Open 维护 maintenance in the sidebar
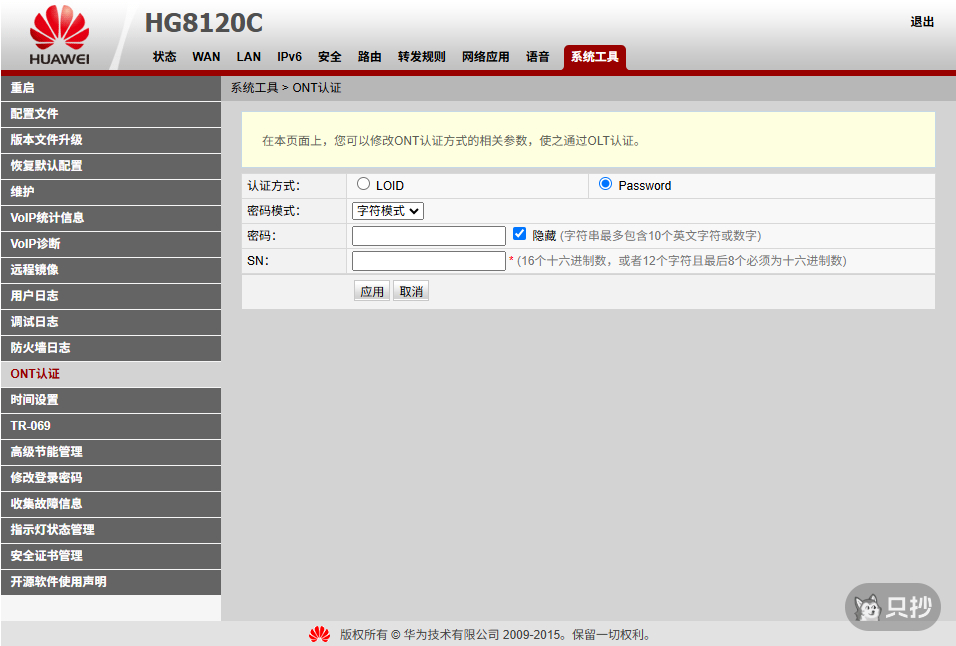 click(x=111, y=192)
